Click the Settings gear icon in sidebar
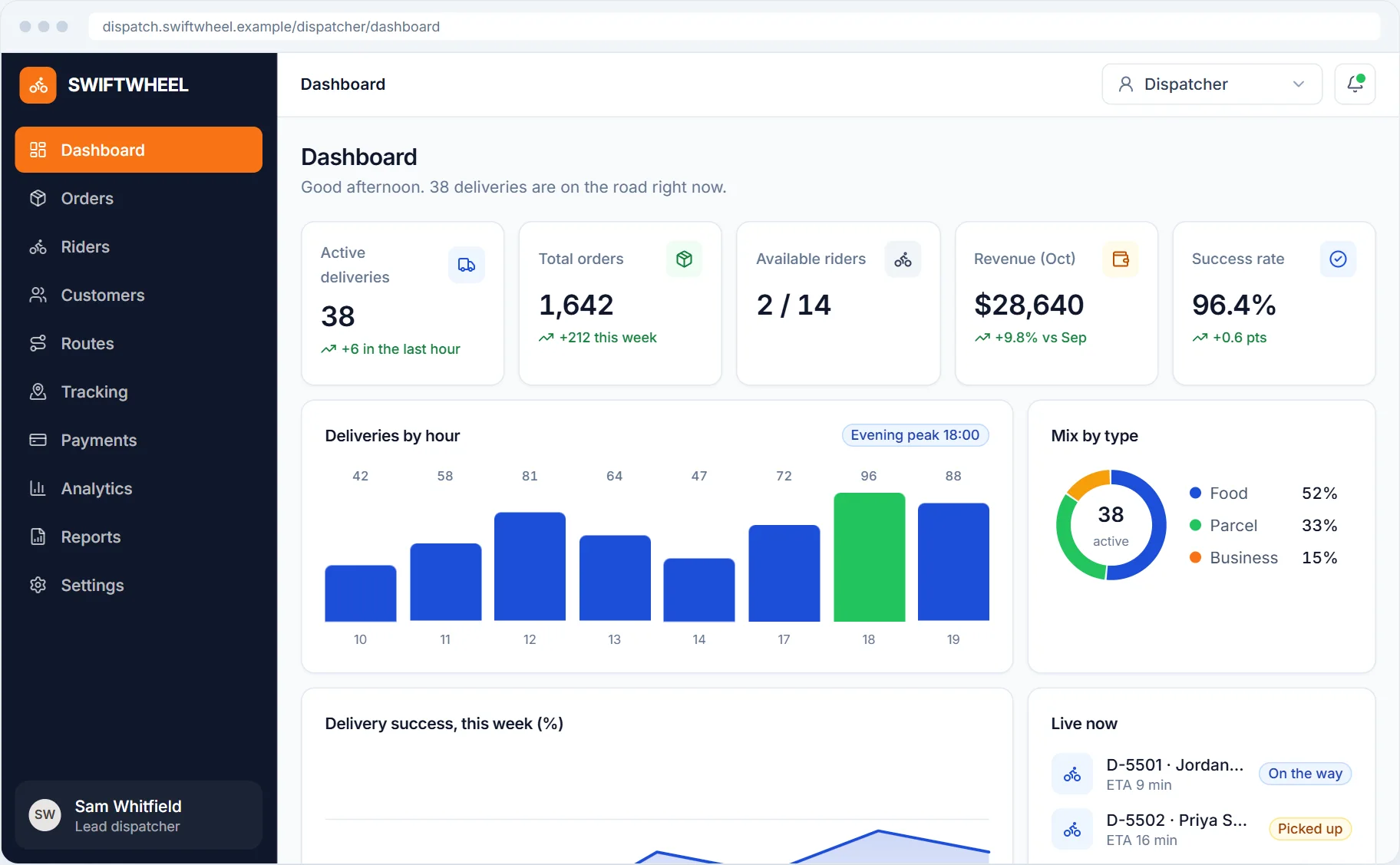 point(38,585)
